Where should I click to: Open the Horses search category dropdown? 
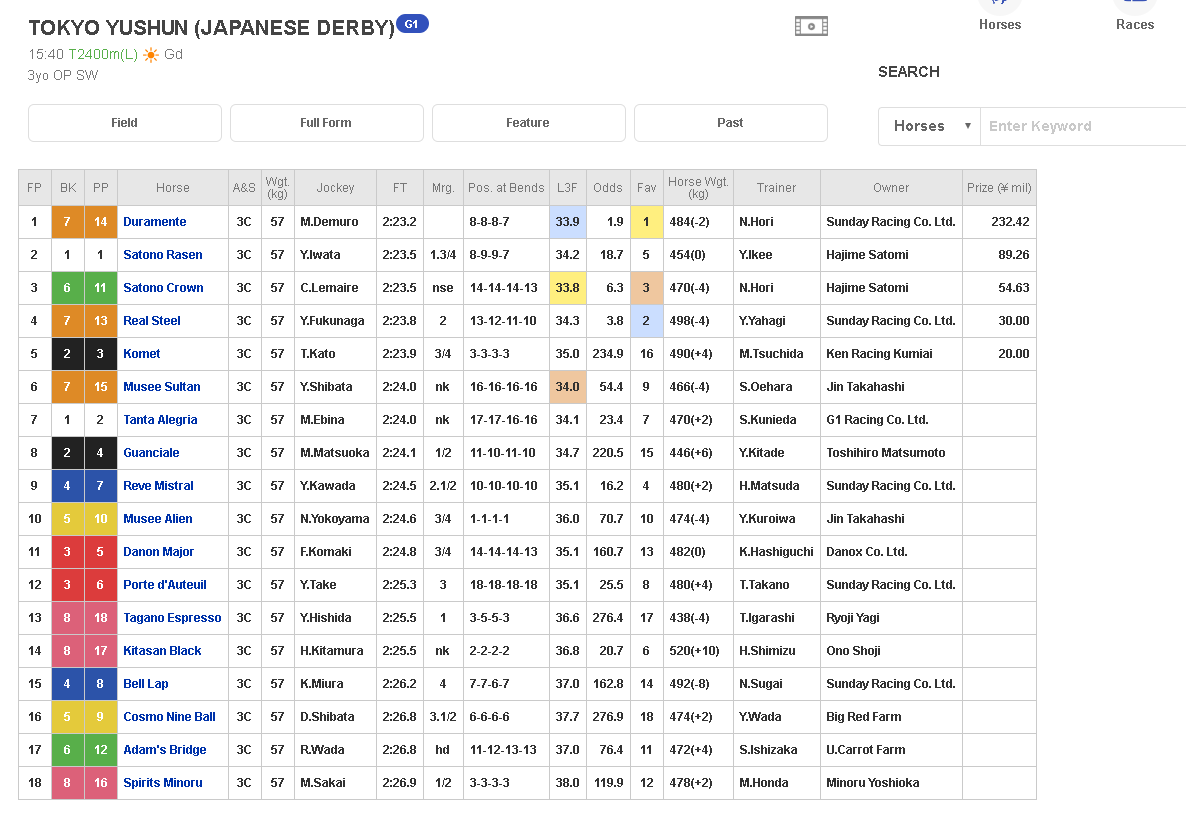pyautogui.click(x=930, y=126)
